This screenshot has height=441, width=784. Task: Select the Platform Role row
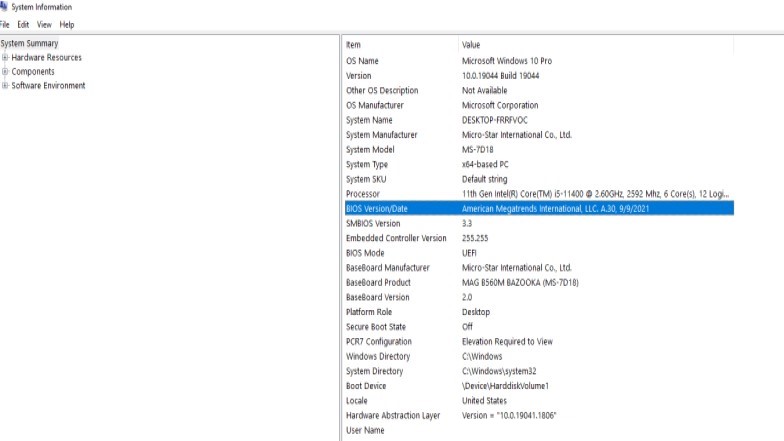(x=540, y=312)
